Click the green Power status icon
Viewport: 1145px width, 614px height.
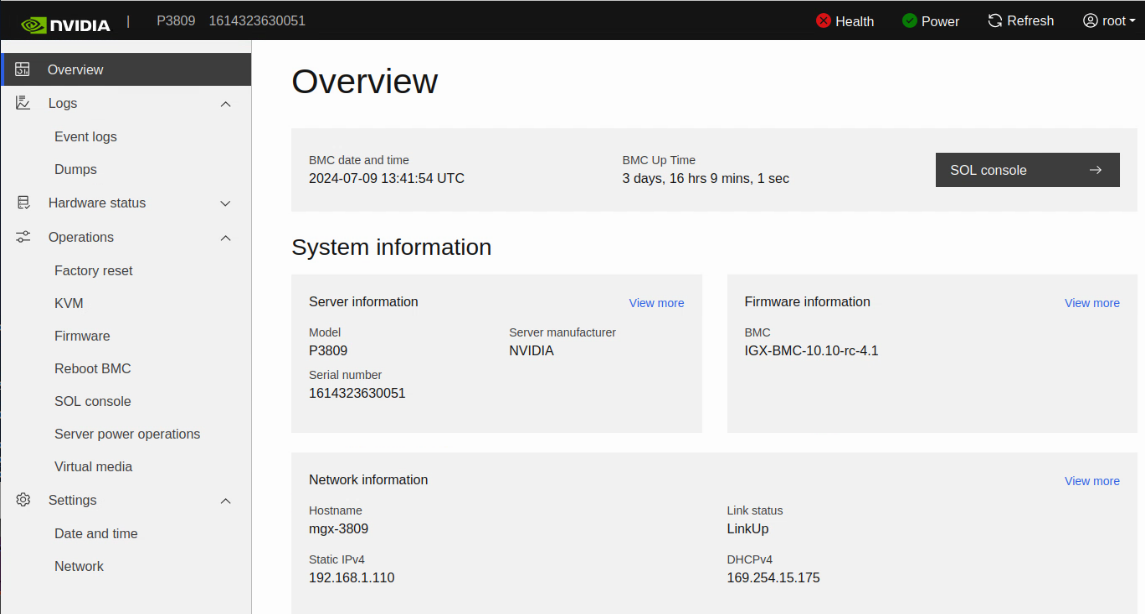point(909,21)
